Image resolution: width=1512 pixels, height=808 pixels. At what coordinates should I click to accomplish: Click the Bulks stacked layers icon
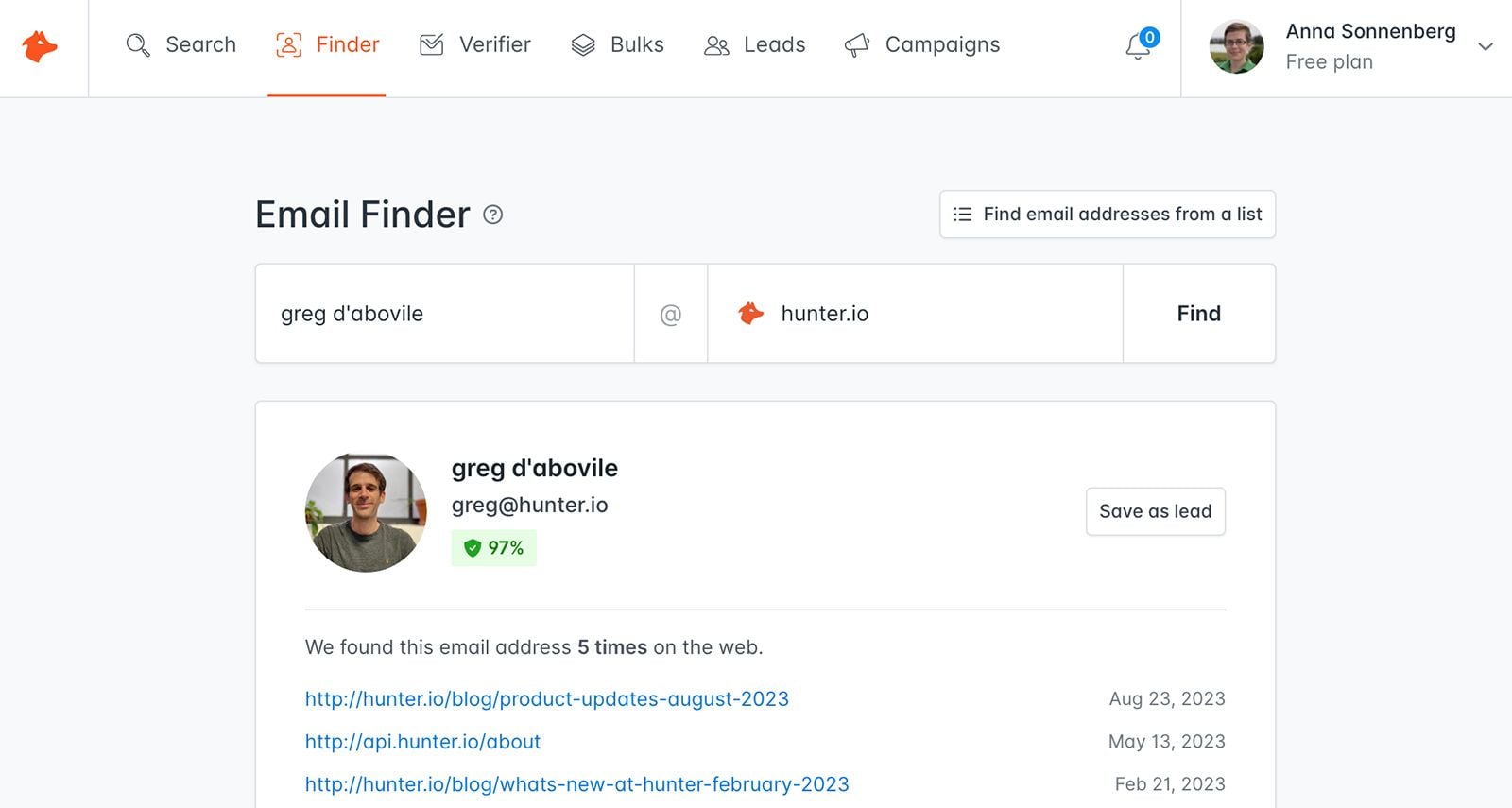pos(583,45)
